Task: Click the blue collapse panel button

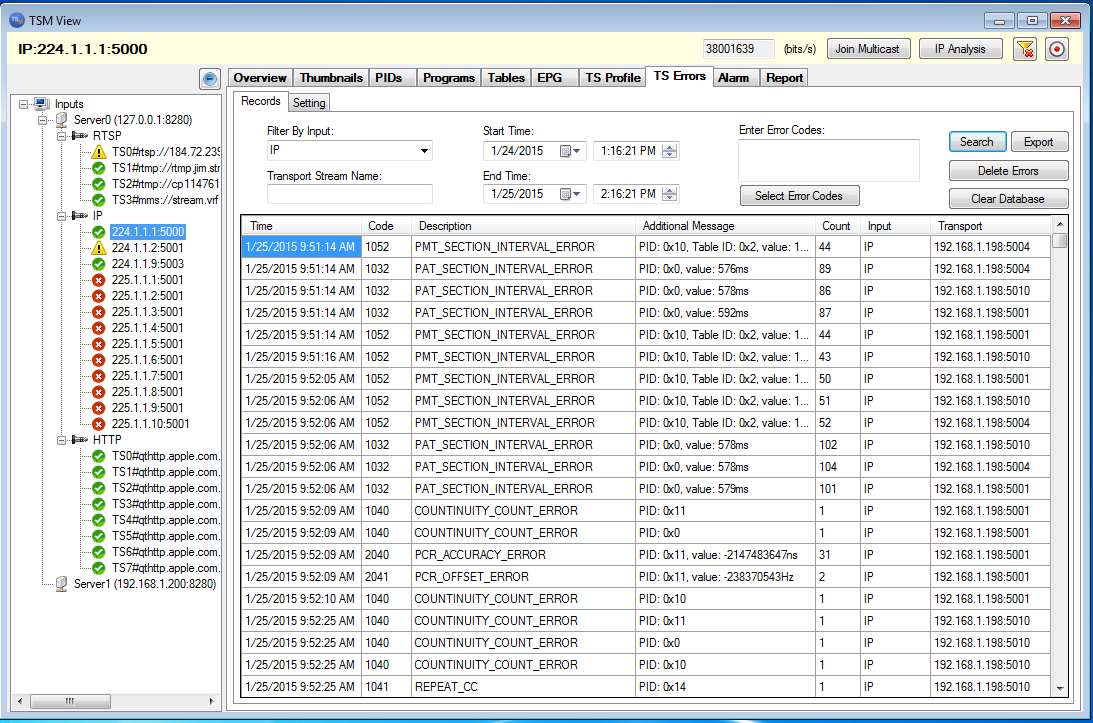Action: [x=209, y=78]
